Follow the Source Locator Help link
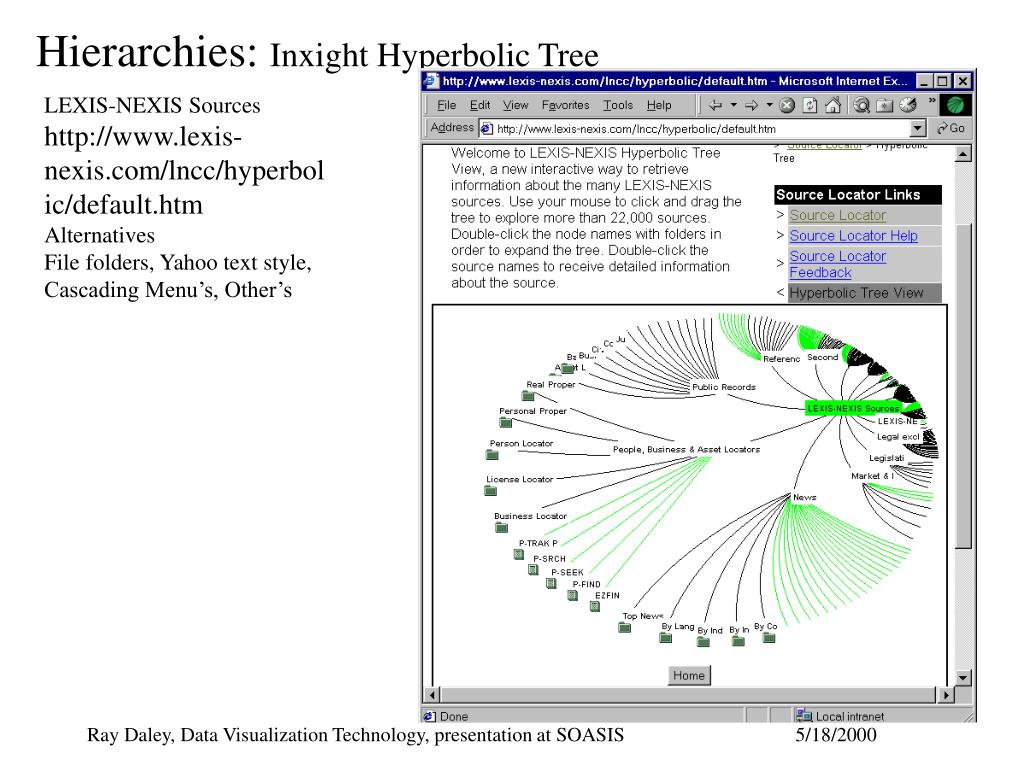This screenshot has width=1024, height=768. click(x=854, y=236)
